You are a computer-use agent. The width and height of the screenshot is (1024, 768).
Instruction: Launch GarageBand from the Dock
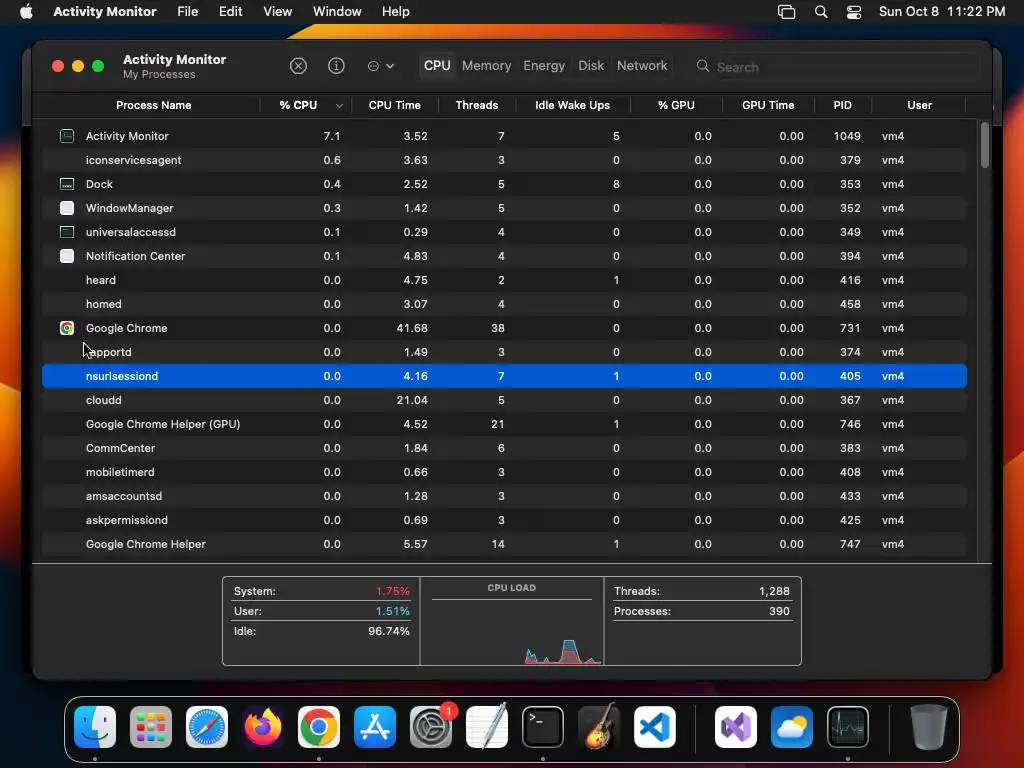pyautogui.click(x=599, y=727)
